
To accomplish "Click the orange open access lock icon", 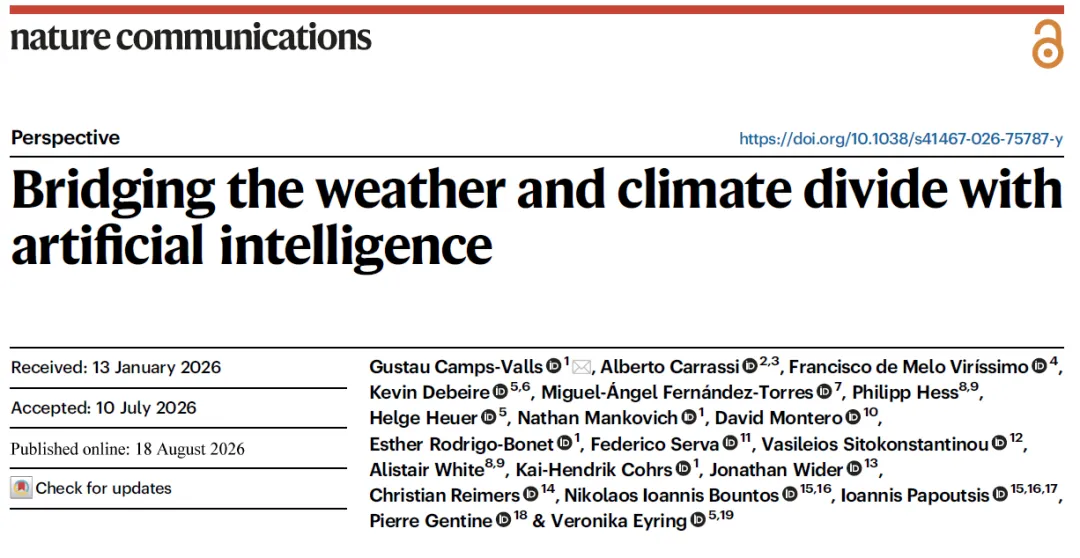I will [x=1047, y=43].
